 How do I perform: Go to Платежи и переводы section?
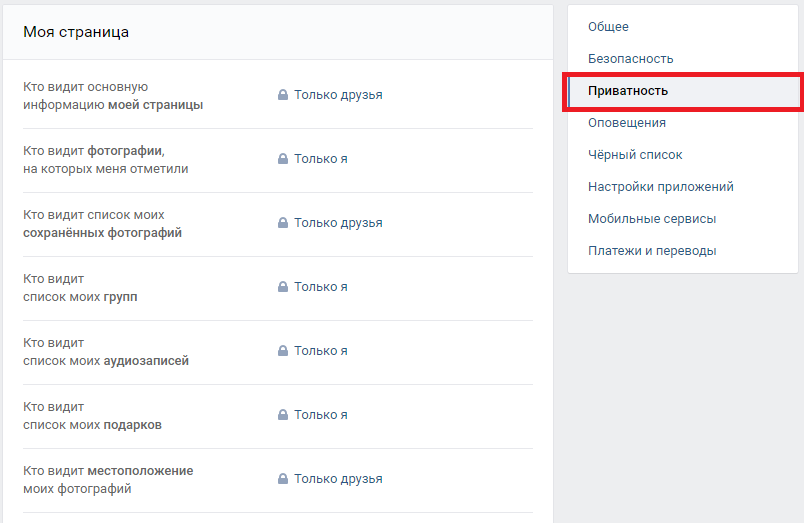coord(652,251)
